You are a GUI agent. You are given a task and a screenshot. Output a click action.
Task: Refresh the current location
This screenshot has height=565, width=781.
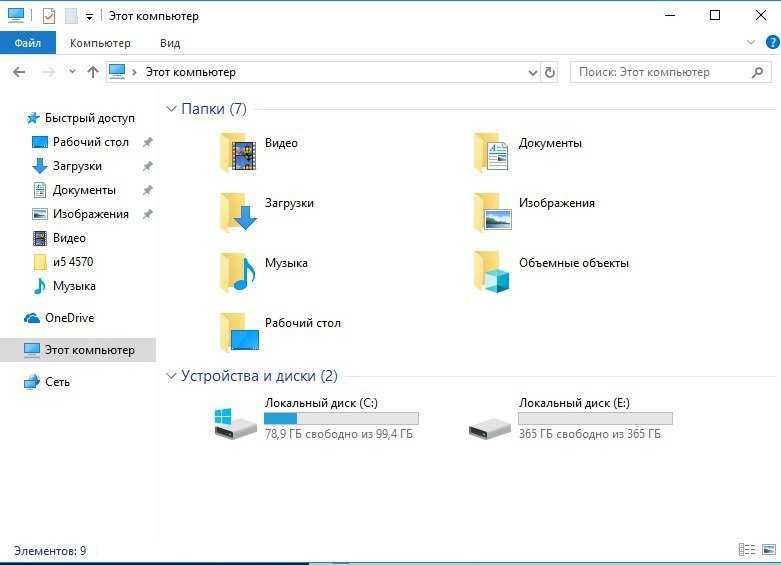(550, 72)
